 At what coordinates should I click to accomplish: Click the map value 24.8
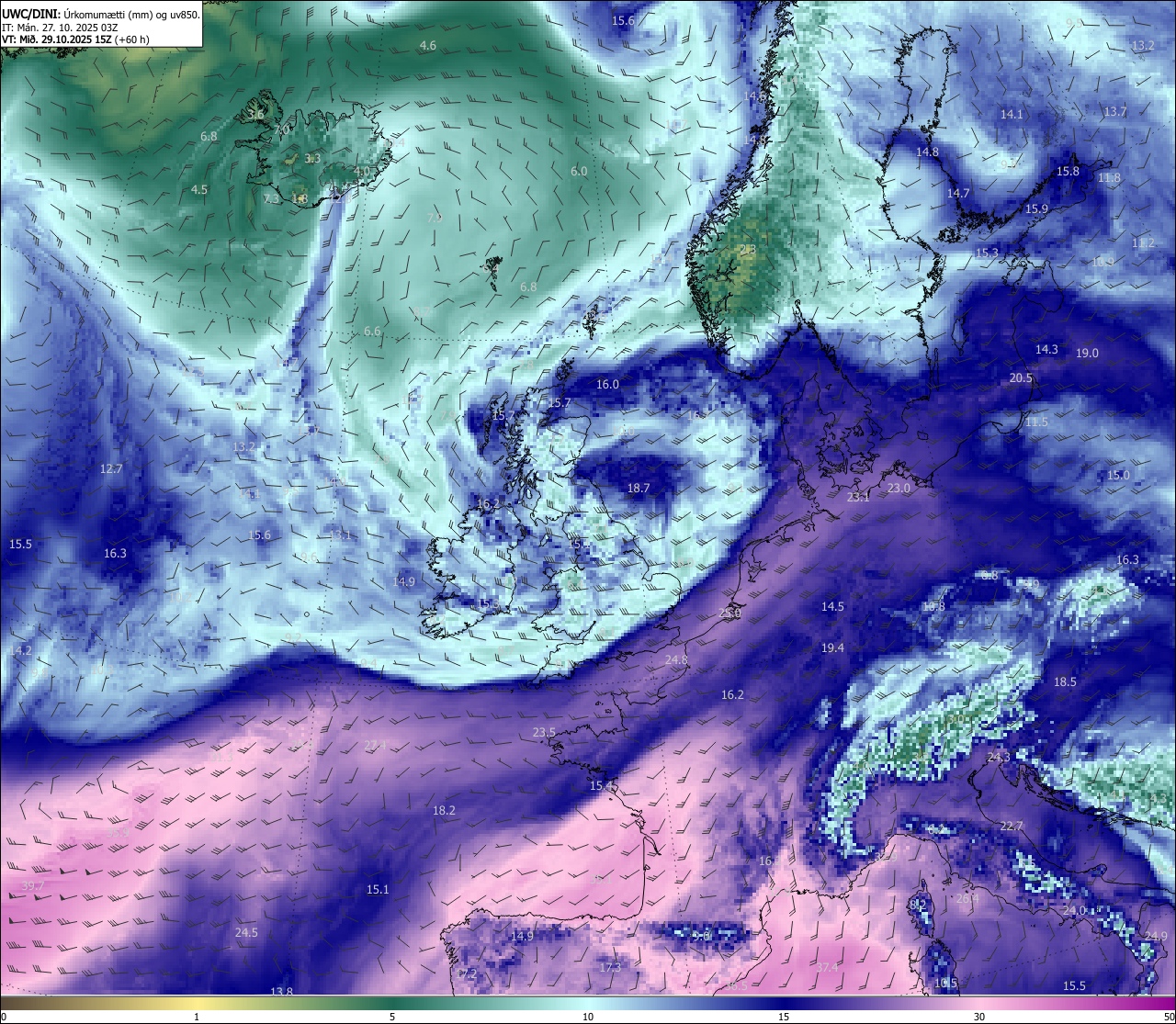point(676,659)
